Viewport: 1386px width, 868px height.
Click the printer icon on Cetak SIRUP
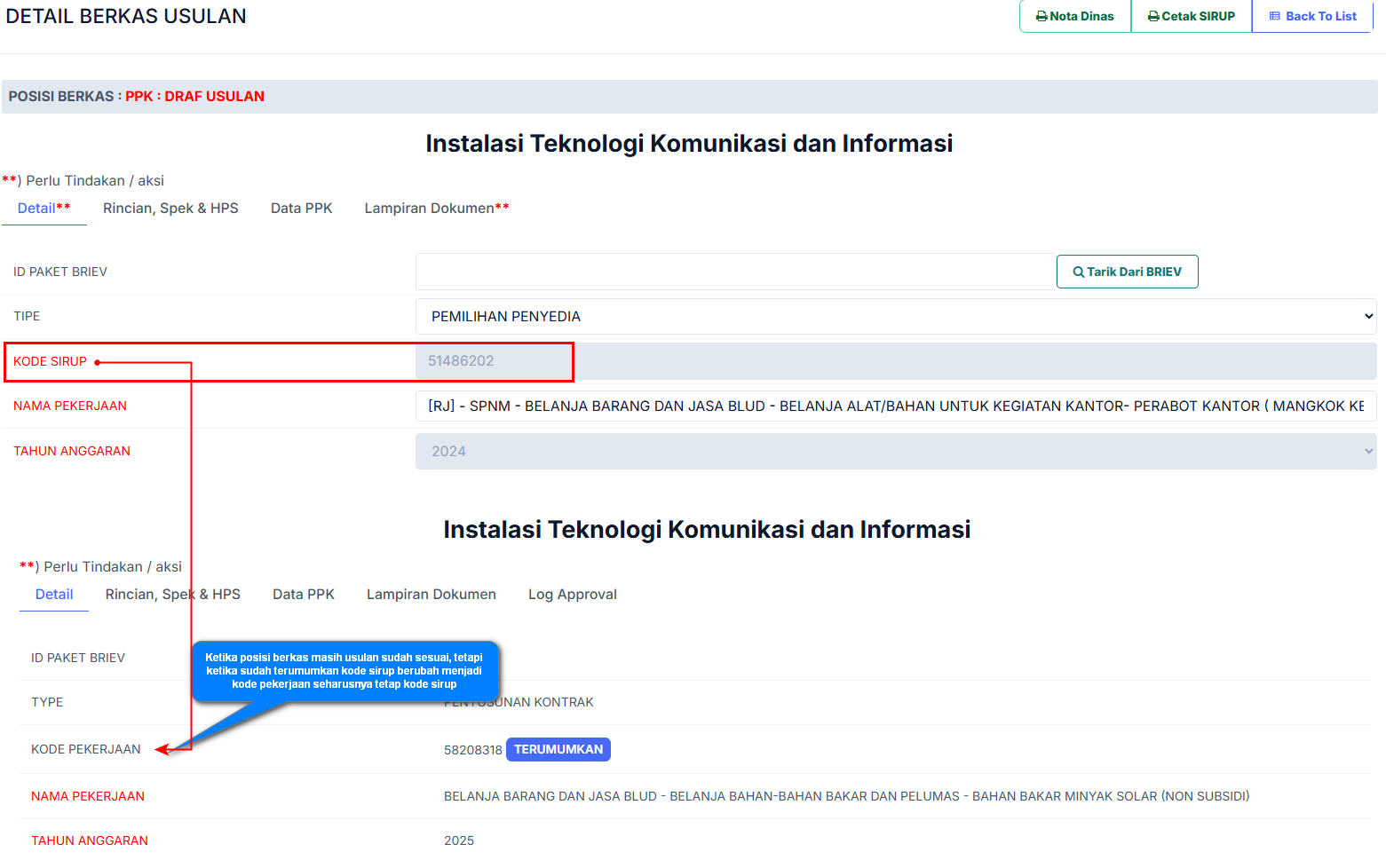coord(1153,17)
